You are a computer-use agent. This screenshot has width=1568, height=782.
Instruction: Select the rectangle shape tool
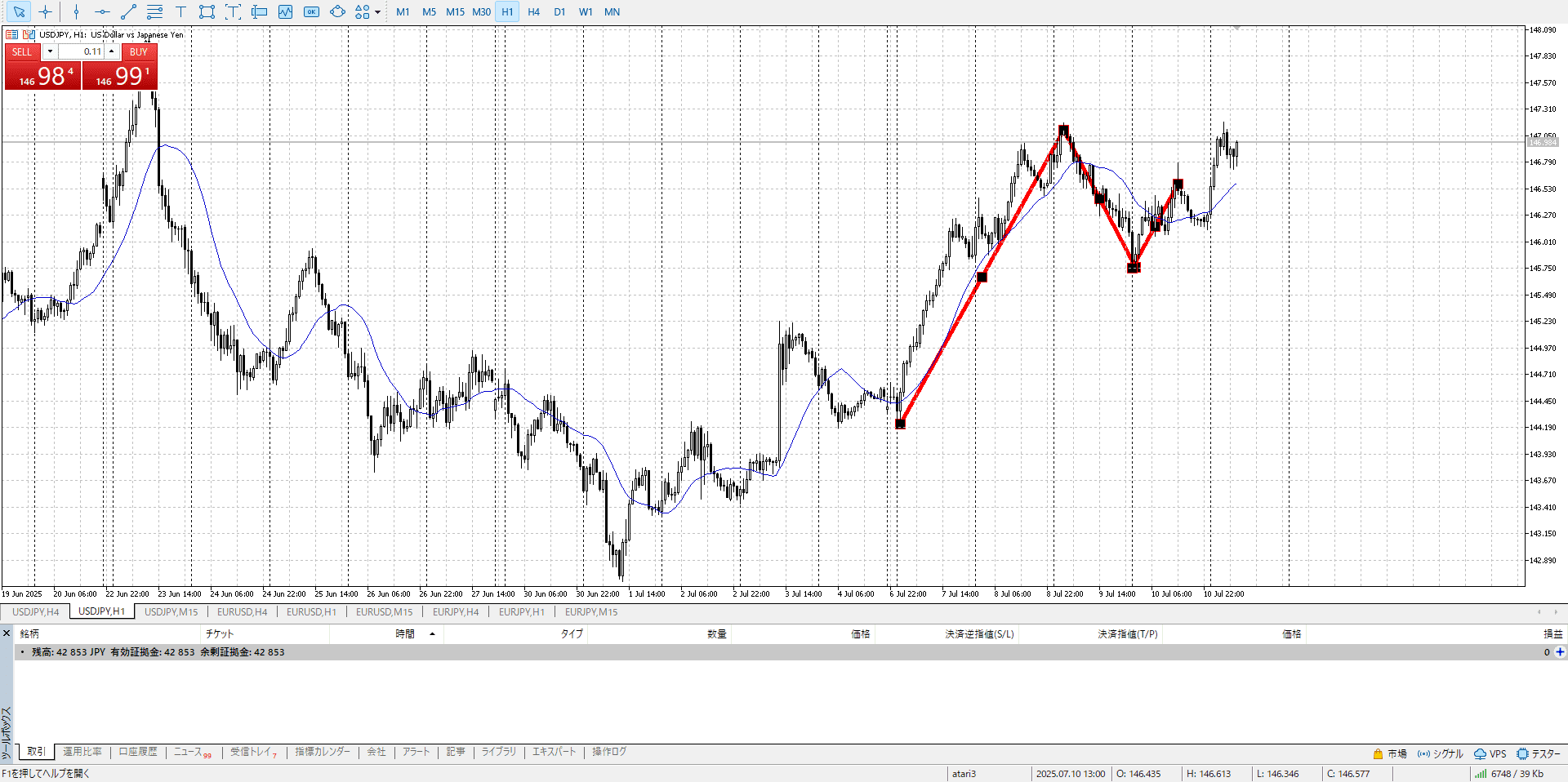pyautogui.click(x=207, y=12)
